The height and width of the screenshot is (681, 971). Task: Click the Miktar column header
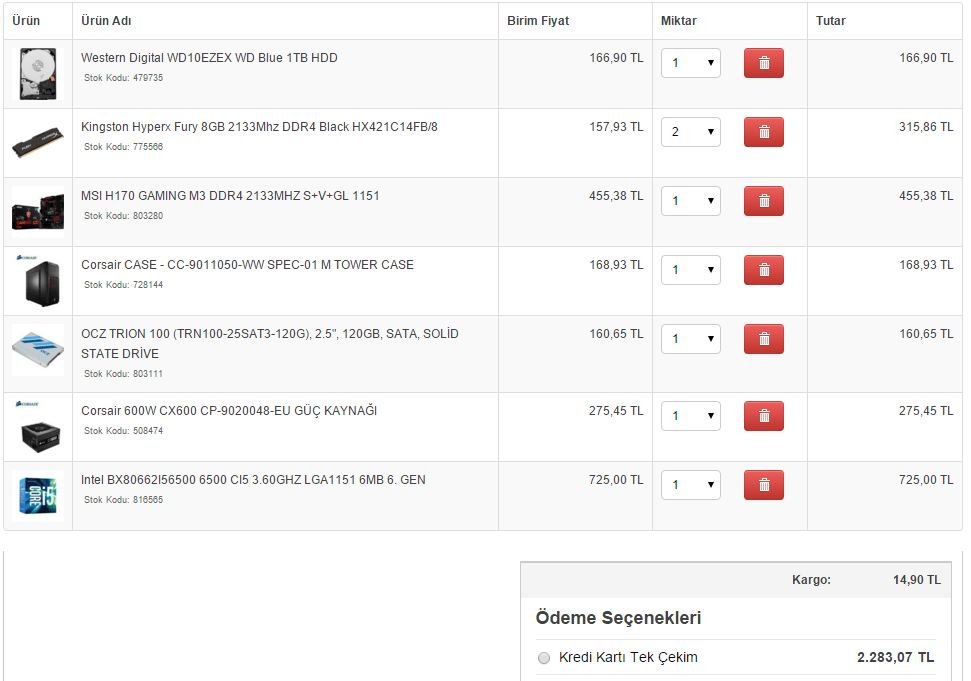coord(679,21)
